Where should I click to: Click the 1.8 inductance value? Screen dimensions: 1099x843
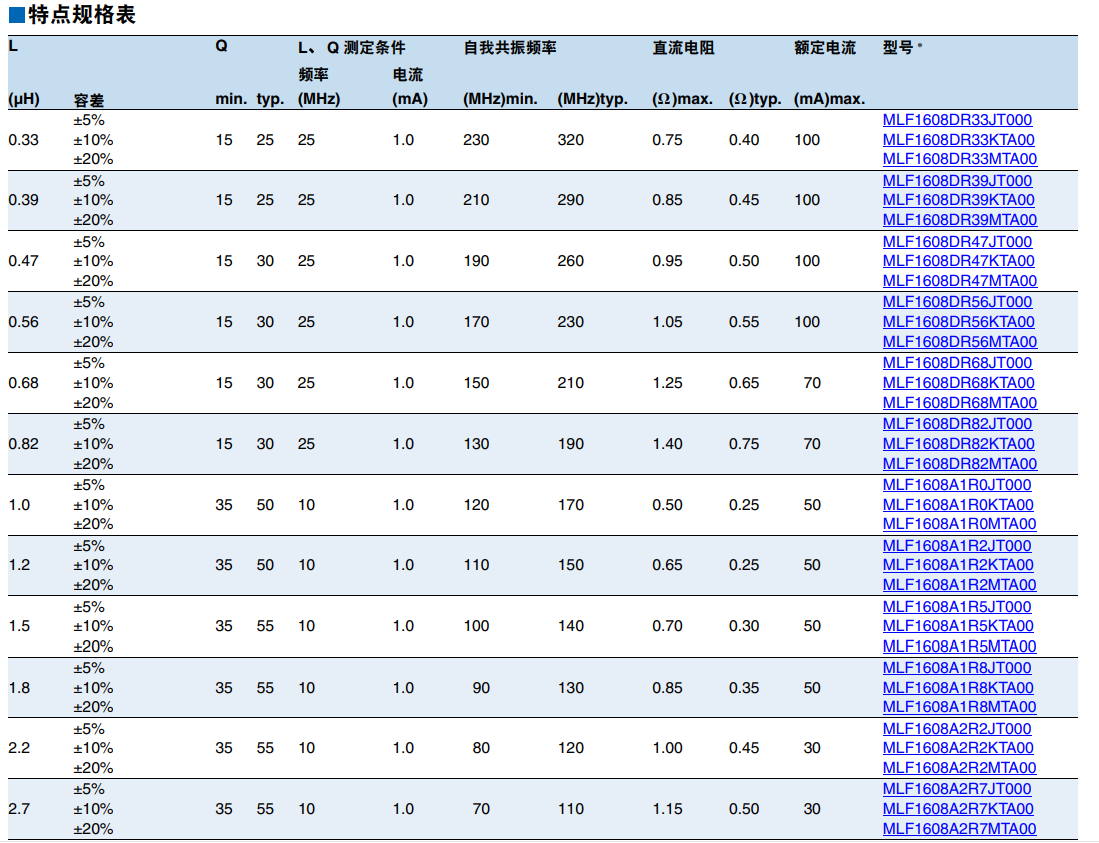tap(19, 687)
